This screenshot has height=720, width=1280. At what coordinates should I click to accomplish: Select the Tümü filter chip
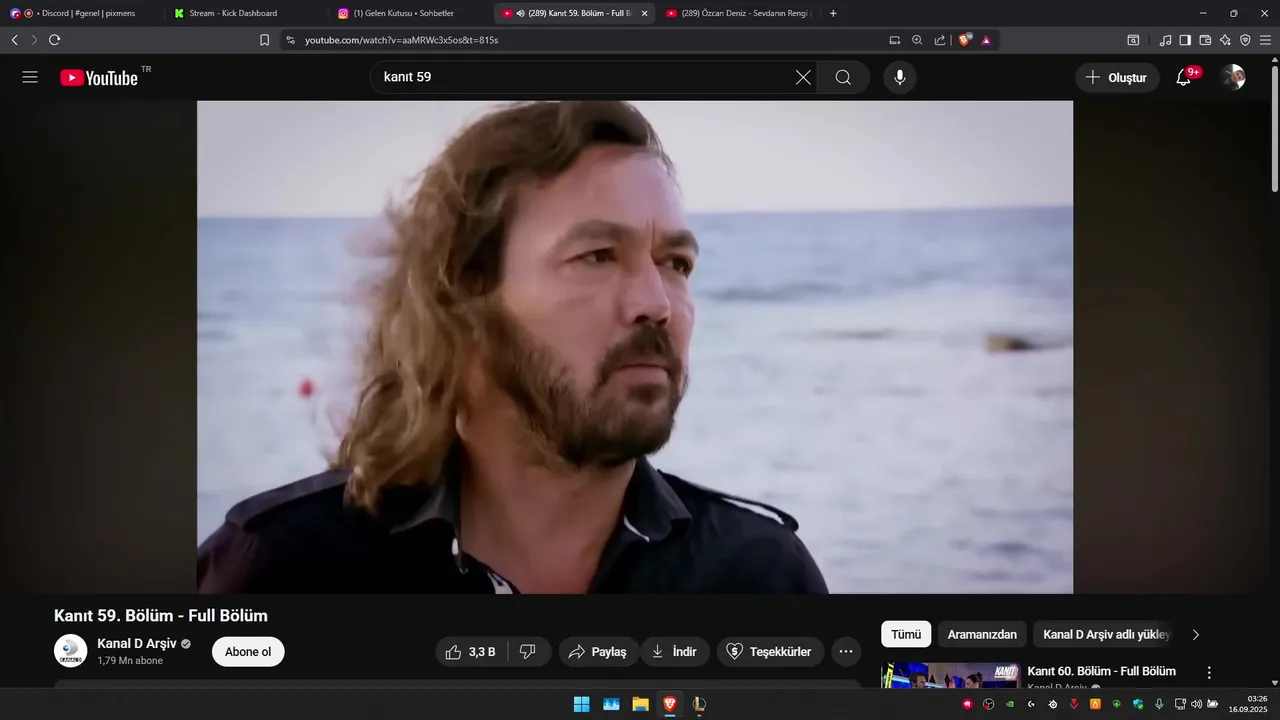click(906, 634)
